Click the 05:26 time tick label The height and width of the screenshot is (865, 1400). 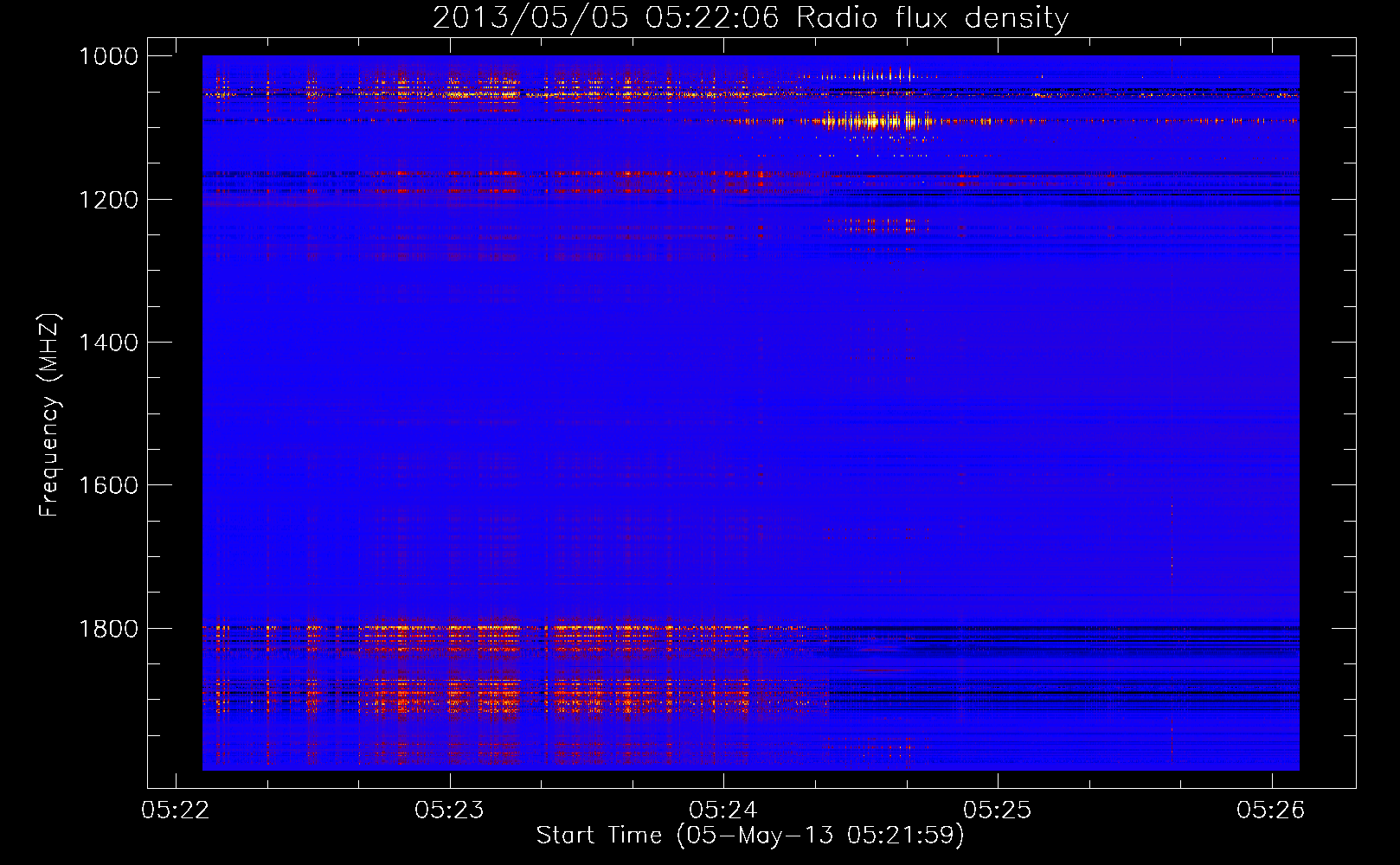1271,810
